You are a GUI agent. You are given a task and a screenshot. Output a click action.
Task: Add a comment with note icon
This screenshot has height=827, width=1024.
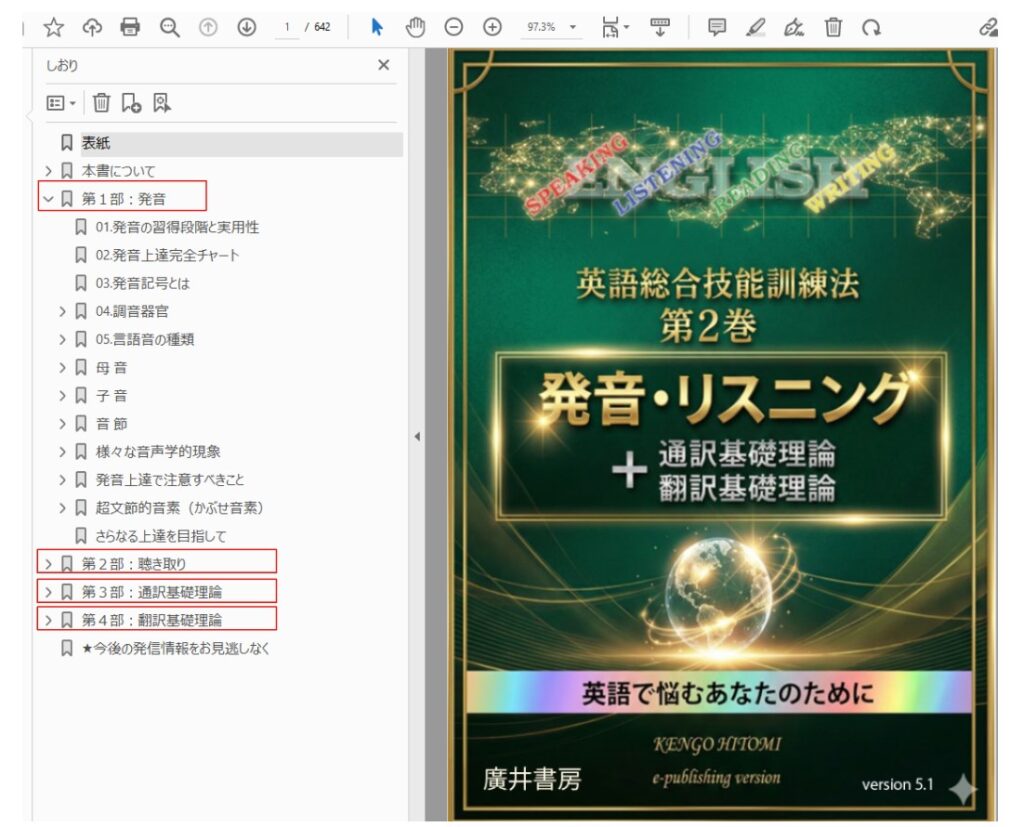(716, 28)
